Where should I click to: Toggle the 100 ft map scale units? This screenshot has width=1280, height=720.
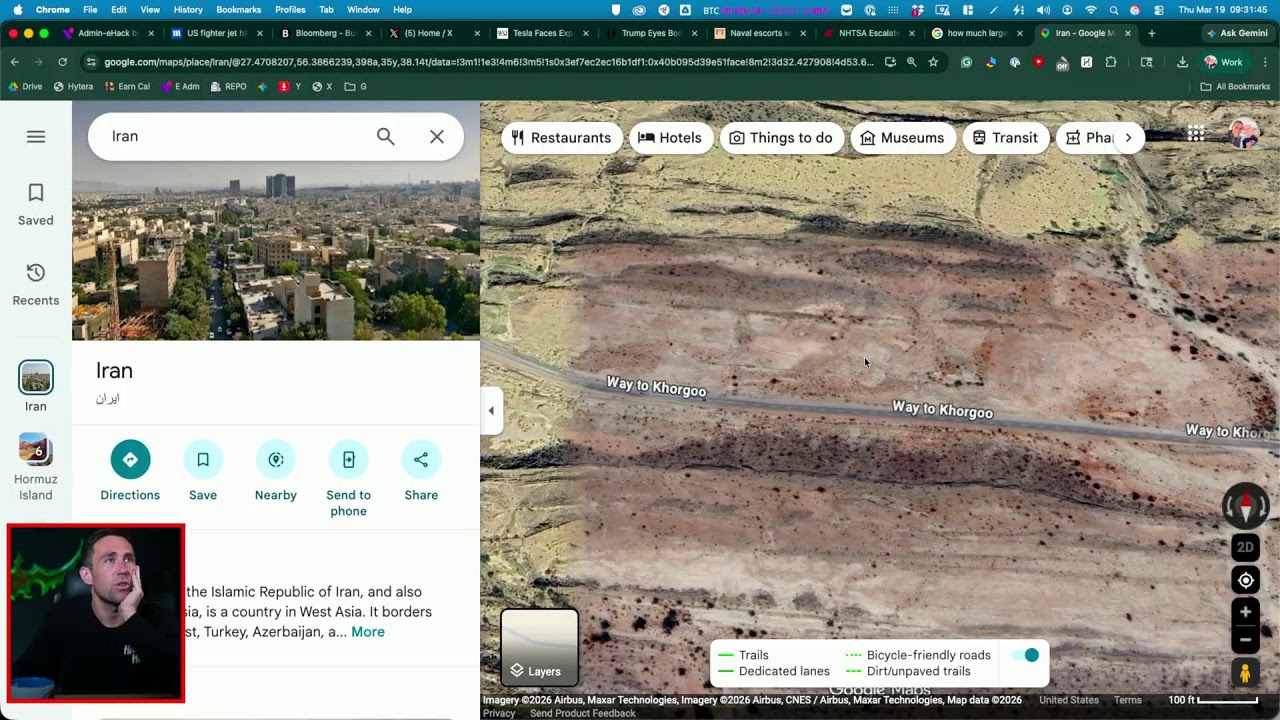pos(1214,700)
